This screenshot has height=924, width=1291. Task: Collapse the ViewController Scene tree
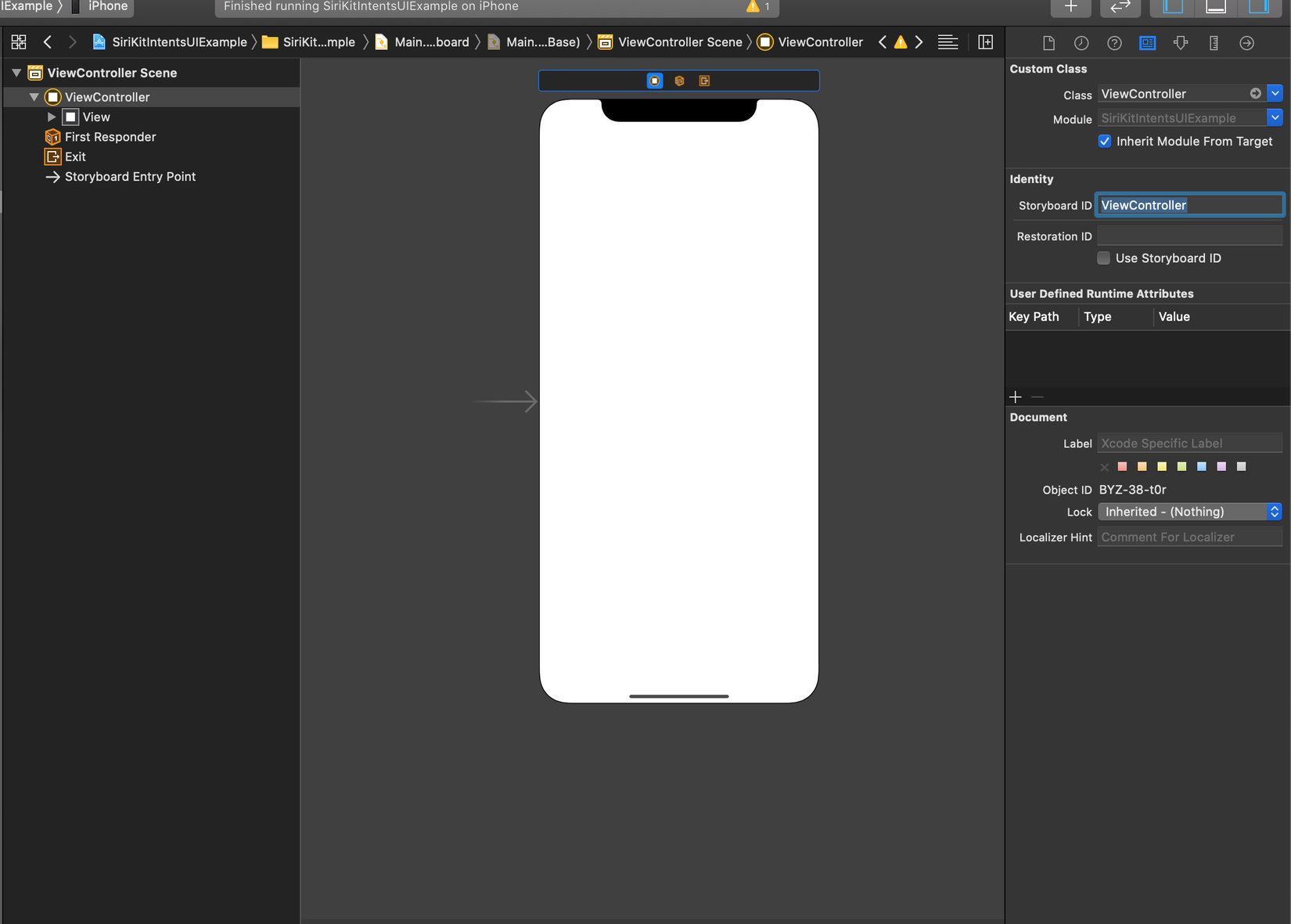pos(16,73)
